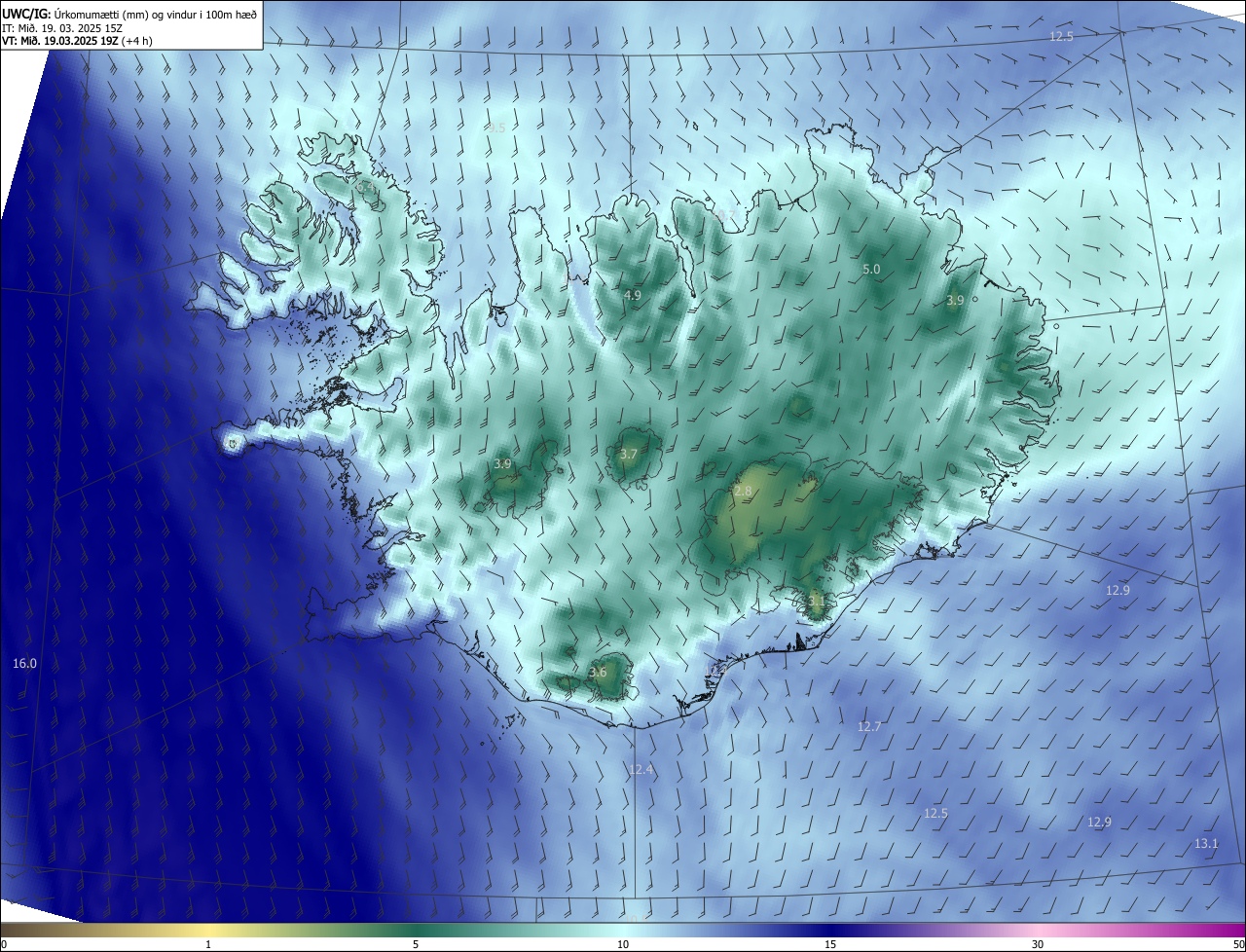The height and width of the screenshot is (952, 1246).
Task: Click the 12.4 value label
Action: [641, 769]
